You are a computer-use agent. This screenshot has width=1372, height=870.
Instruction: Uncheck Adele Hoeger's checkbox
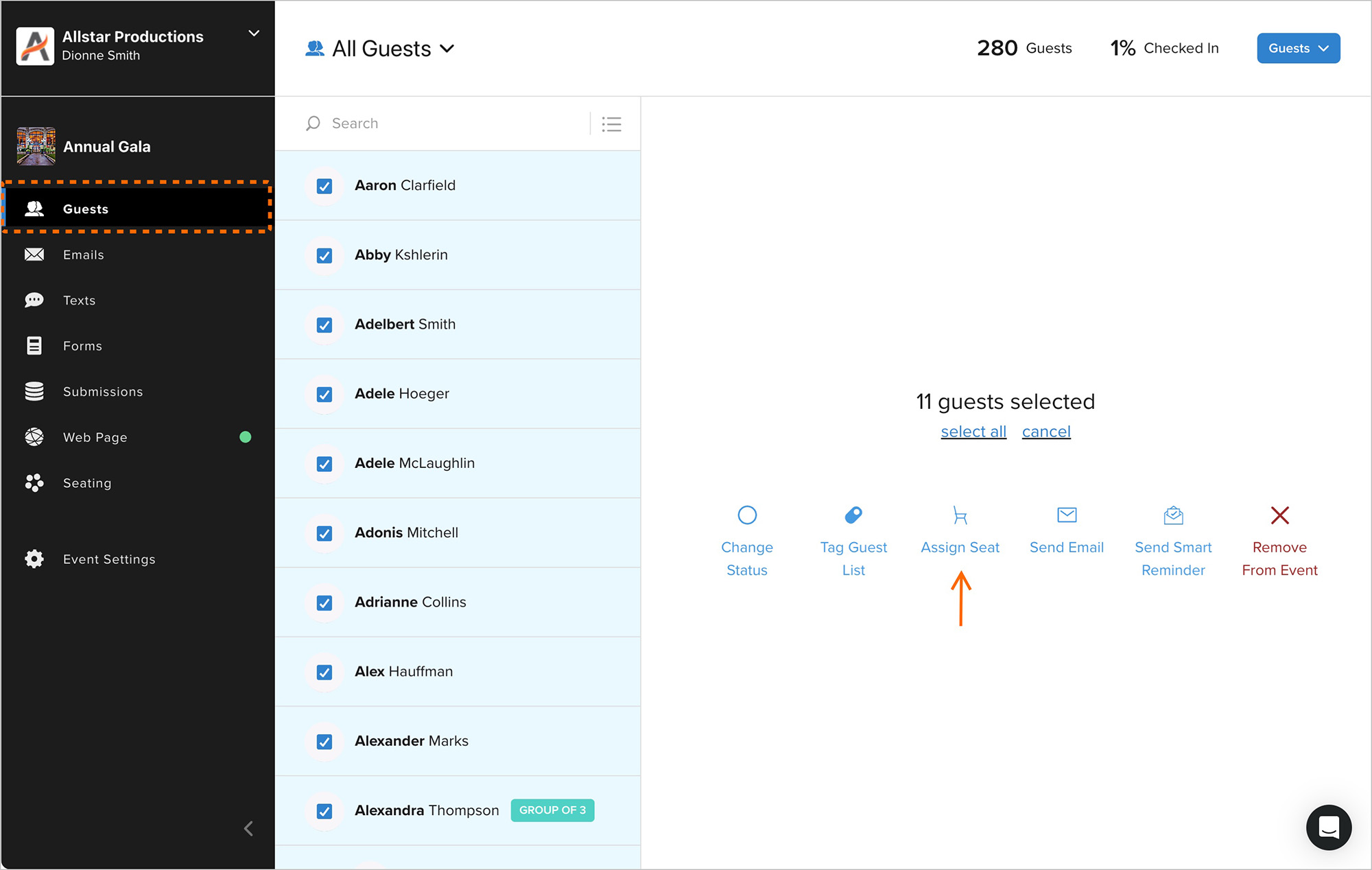324,395
